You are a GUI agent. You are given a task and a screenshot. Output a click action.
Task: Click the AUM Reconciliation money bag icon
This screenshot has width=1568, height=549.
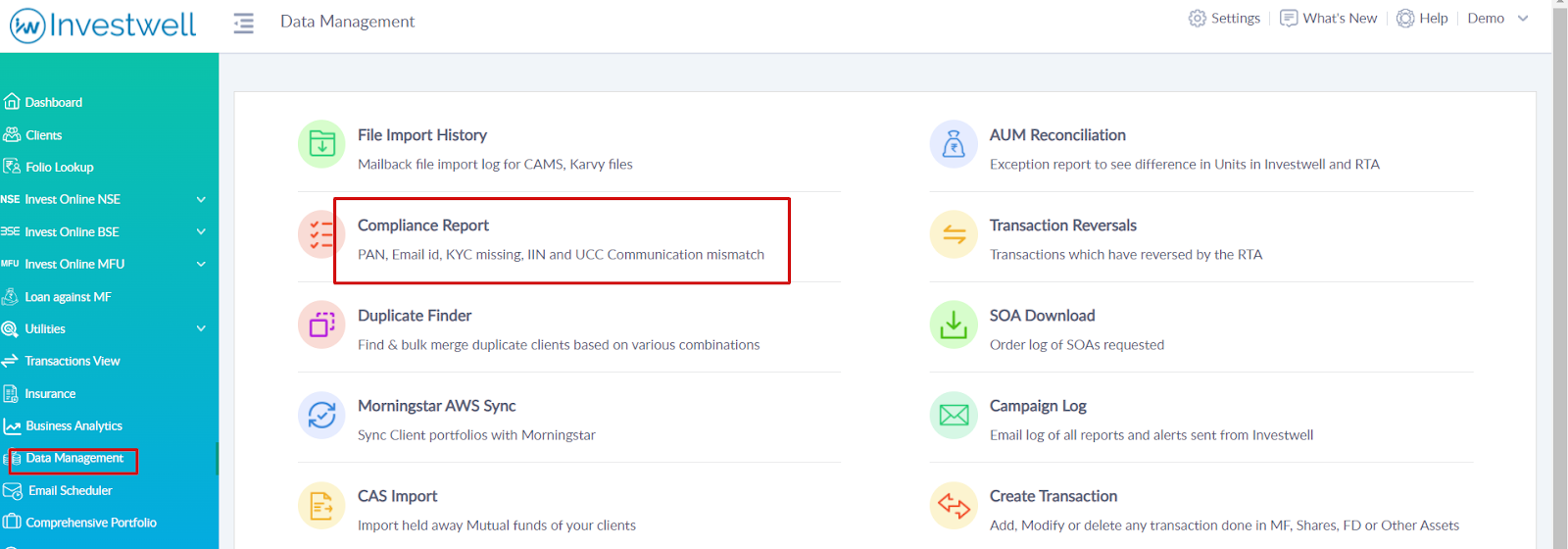tap(954, 144)
